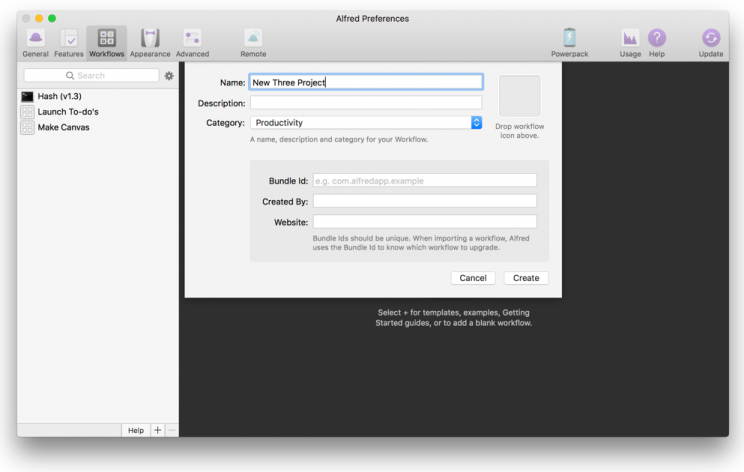Click the workflow icon drop well
This screenshot has width=744, height=472.
(x=520, y=96)
